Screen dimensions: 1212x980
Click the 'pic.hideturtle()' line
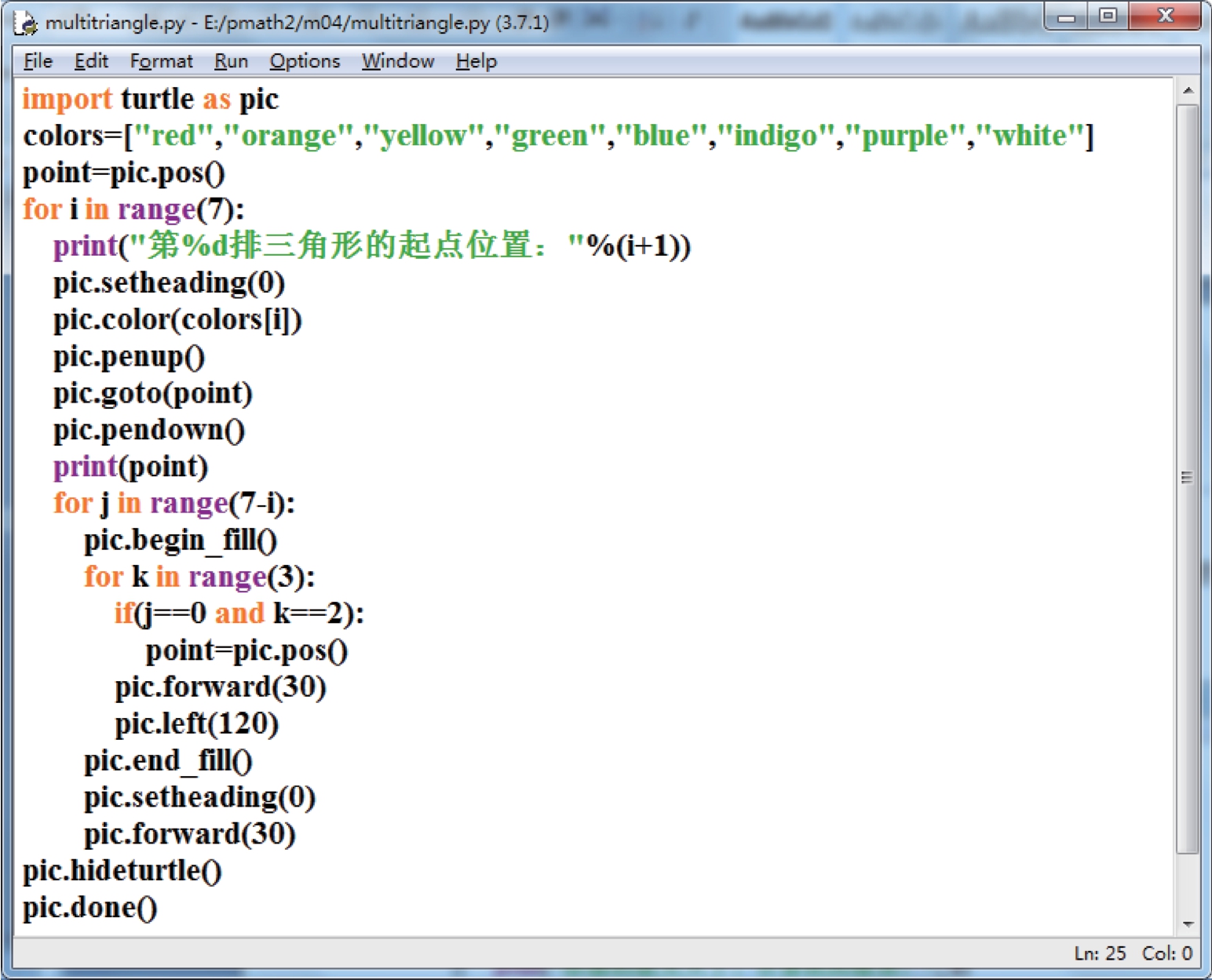point(122,871)
